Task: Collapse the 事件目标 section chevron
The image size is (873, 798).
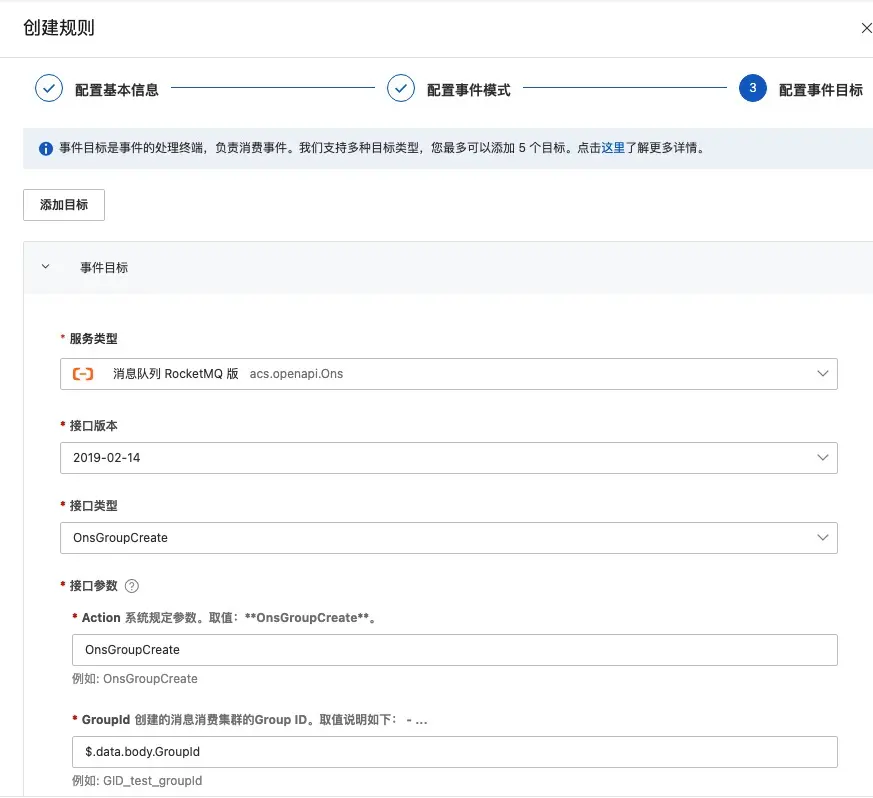Action: click(46, 267)
